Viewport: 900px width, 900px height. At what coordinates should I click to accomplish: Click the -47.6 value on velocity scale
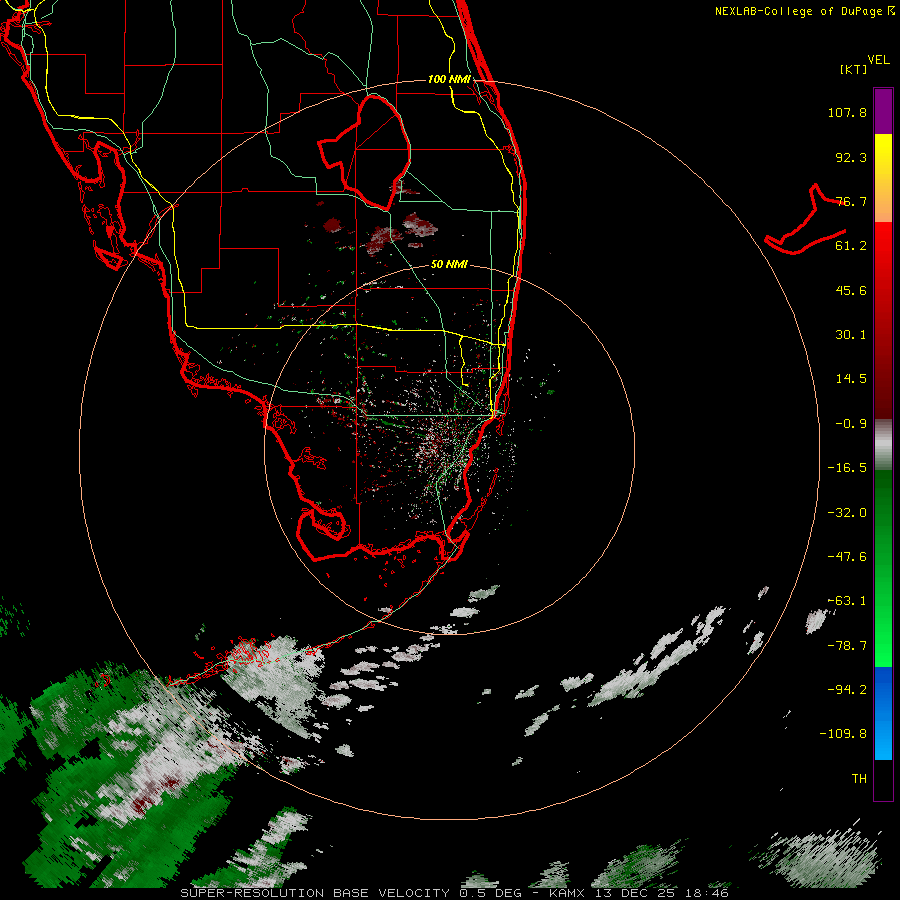847,557
